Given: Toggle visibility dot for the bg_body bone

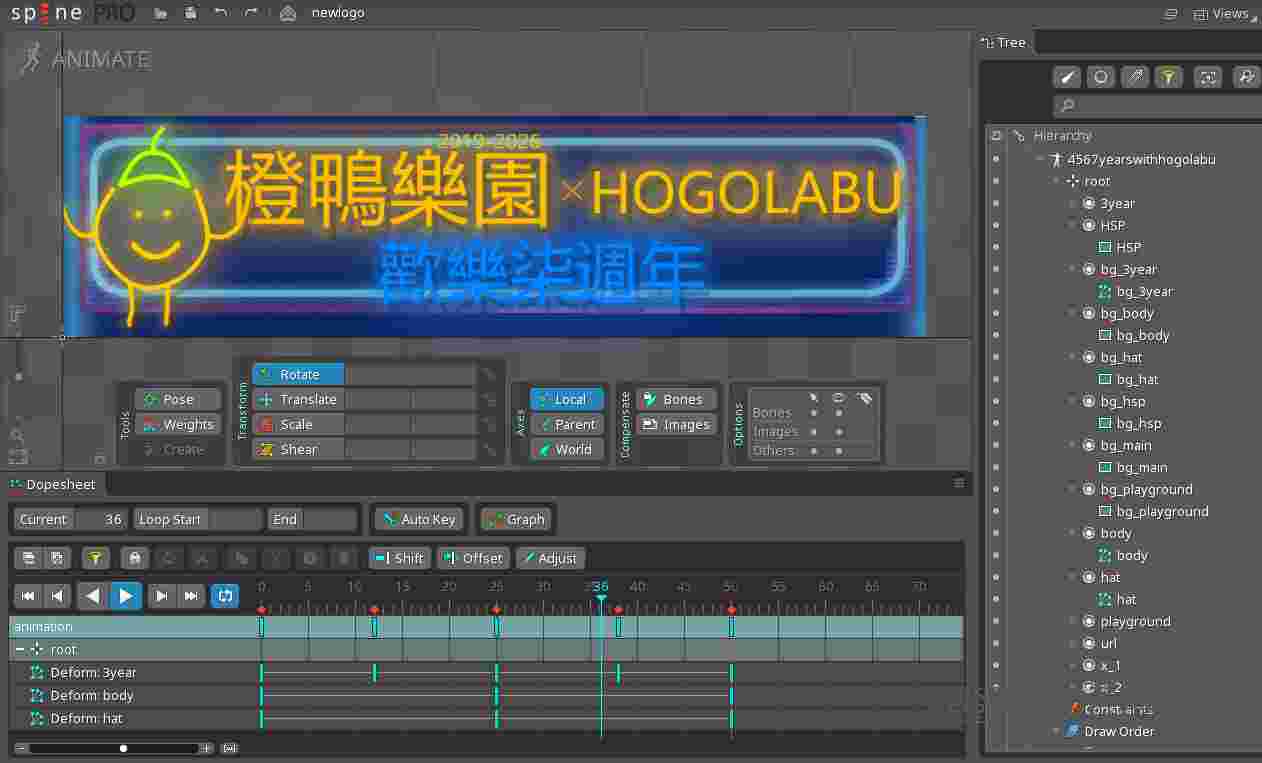Looking at the screenshot, I should 996,313.
